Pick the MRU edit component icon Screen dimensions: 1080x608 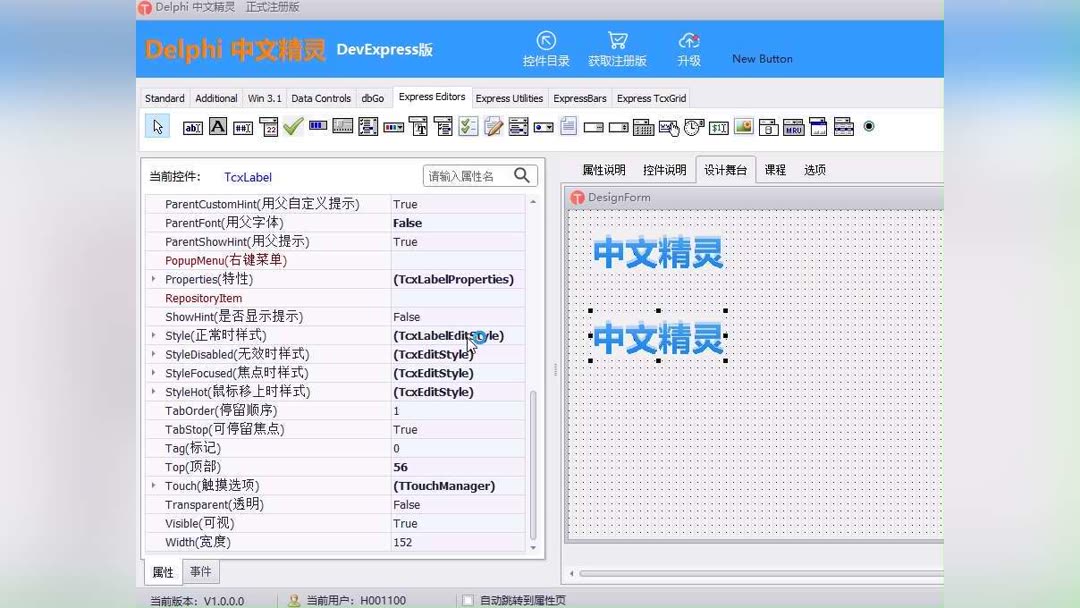[x=793, y=127]
